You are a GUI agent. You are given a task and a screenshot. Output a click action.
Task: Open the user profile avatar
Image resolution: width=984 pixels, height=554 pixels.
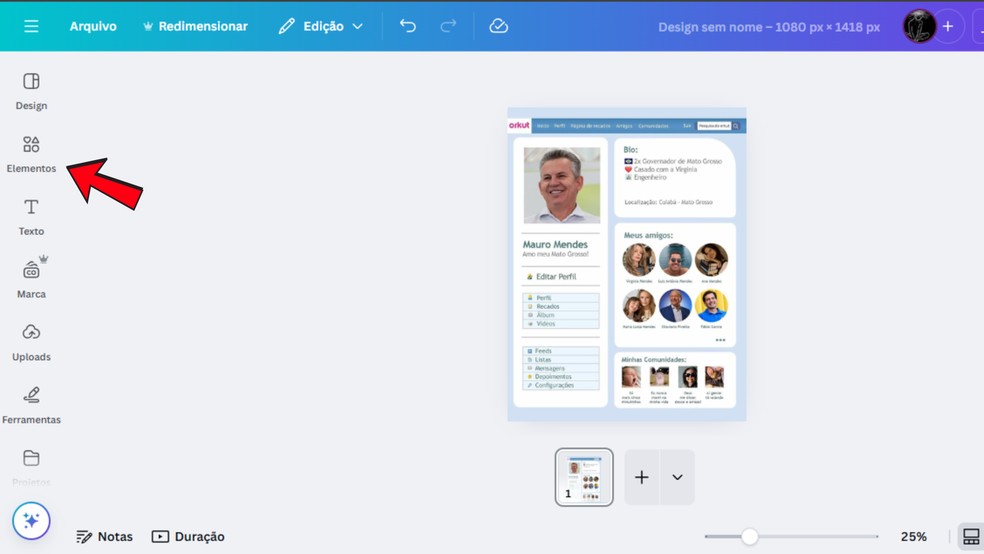[x=919, y=26]
